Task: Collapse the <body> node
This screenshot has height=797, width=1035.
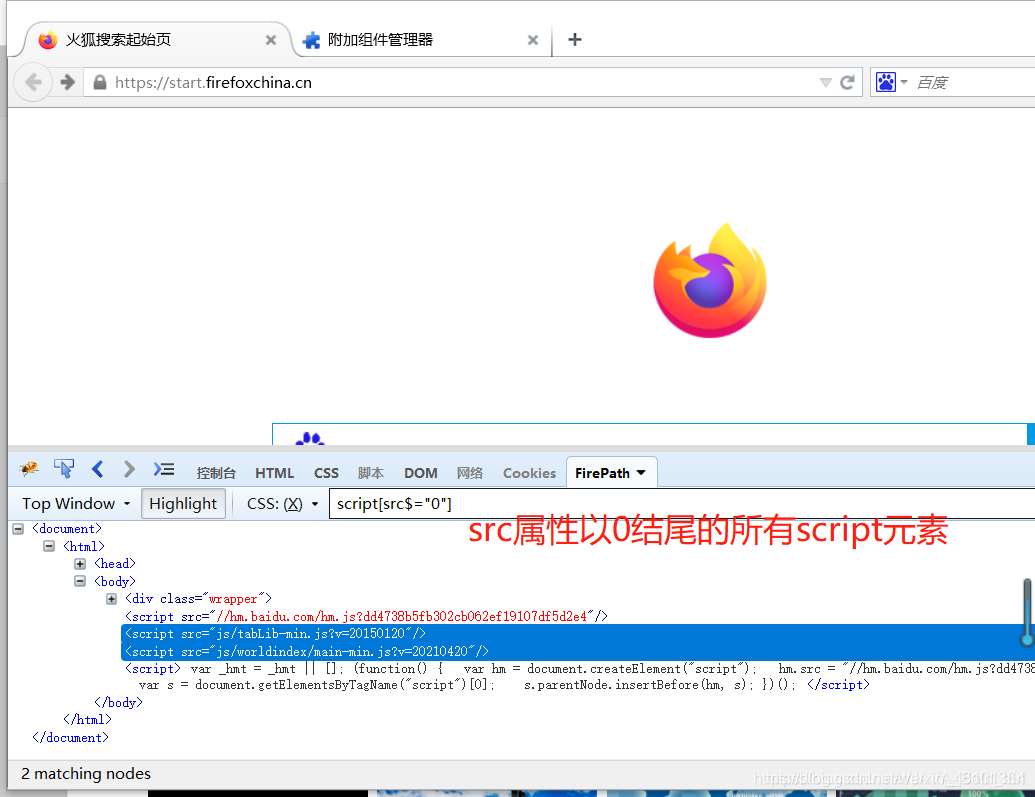Action: 80,581
